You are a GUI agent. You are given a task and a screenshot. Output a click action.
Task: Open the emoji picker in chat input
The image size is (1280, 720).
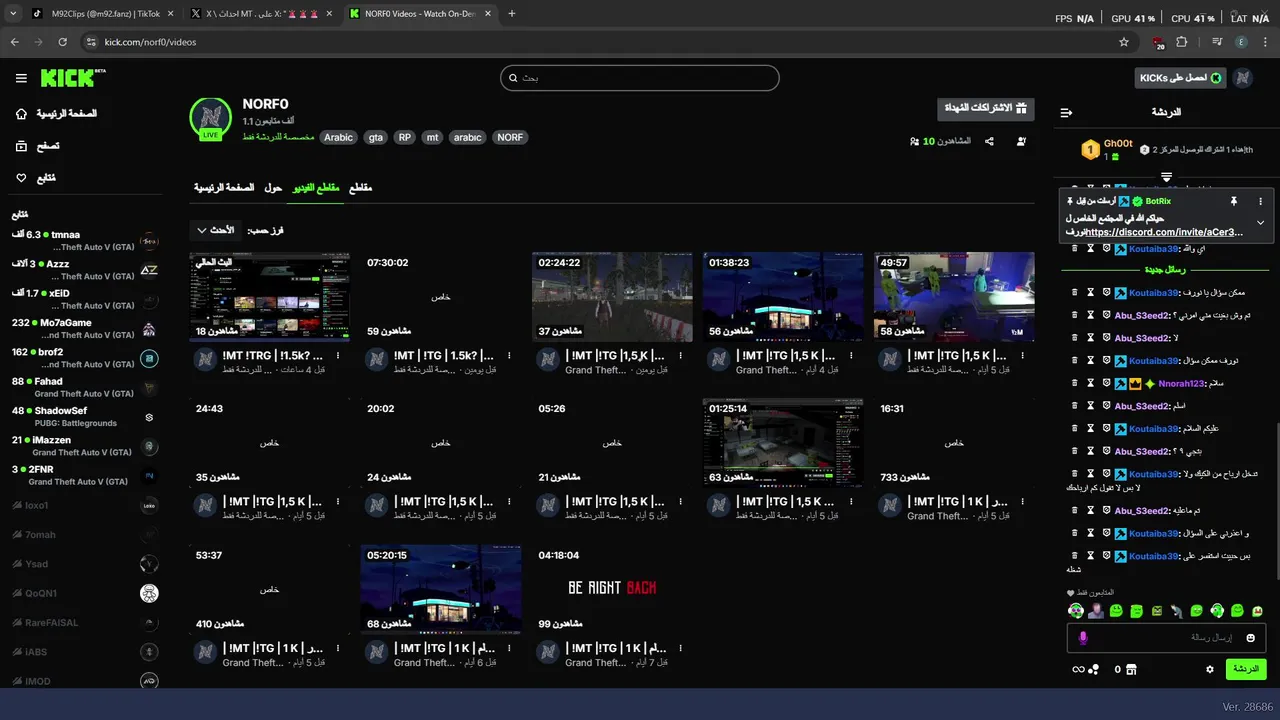pyautogui.click(x=1250, y=638)
